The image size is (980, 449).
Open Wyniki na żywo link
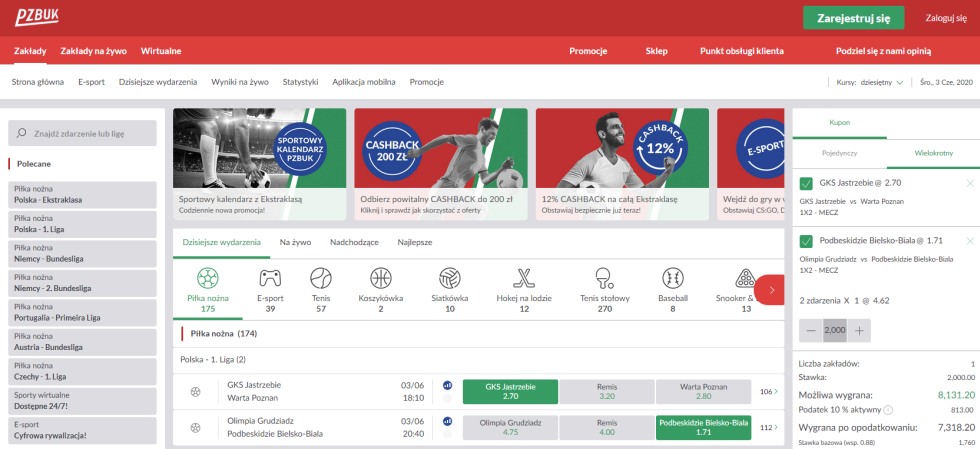click(240, 82)
